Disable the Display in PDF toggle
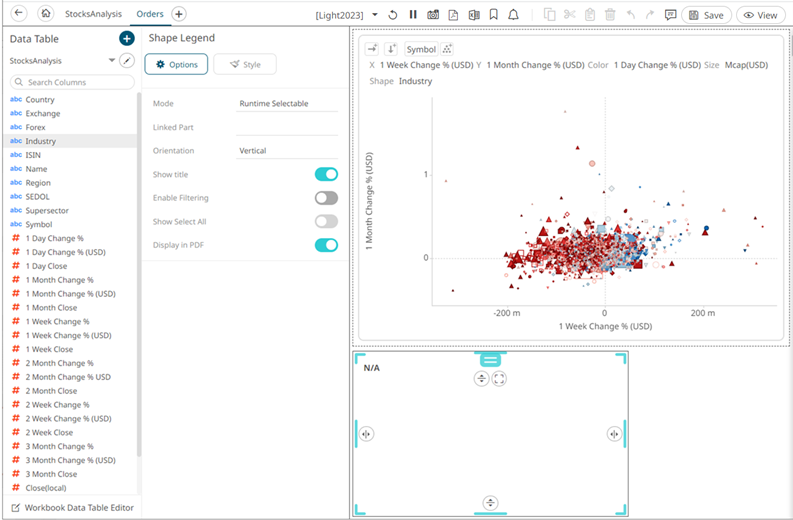 click(326, 245)
